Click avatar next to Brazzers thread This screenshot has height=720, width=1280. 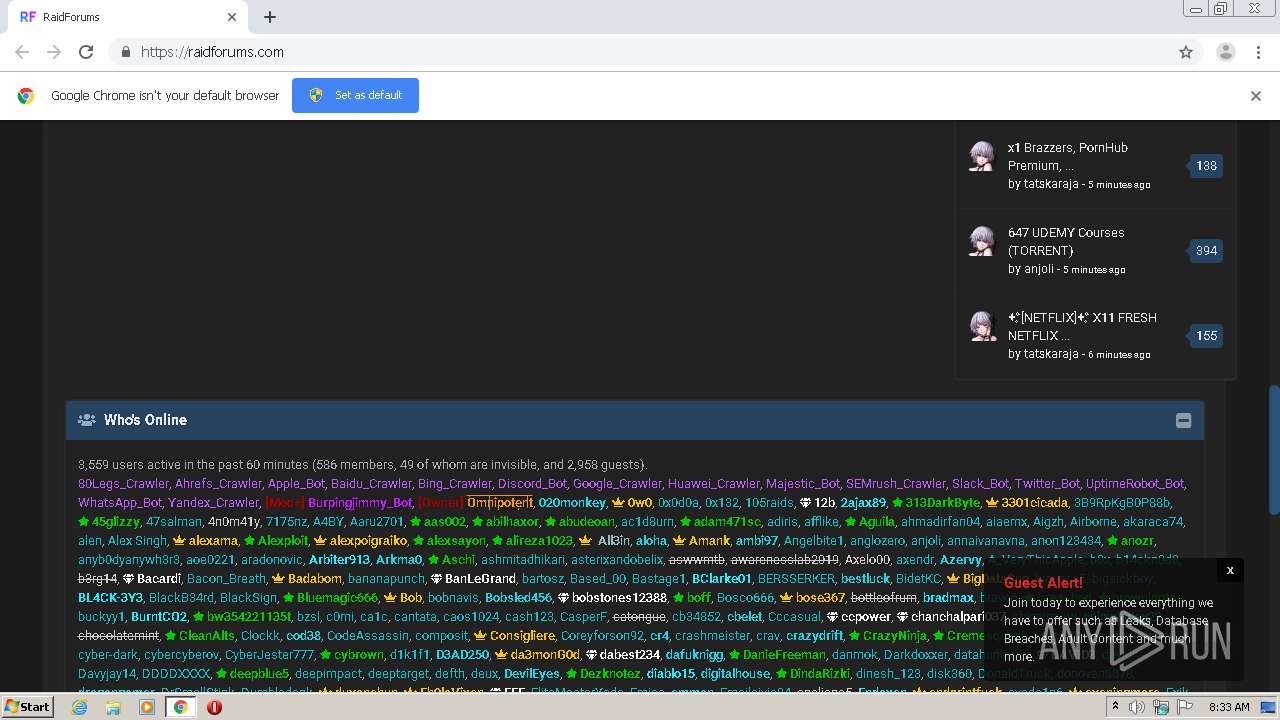pos(983,156)
